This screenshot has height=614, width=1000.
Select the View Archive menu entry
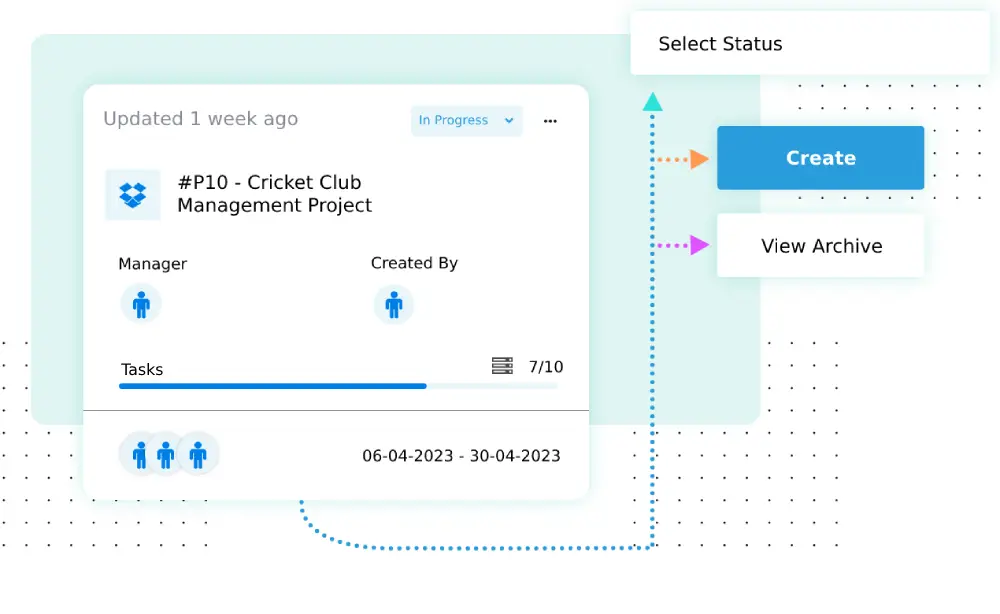pyautogui.click(x=820, y=246)
